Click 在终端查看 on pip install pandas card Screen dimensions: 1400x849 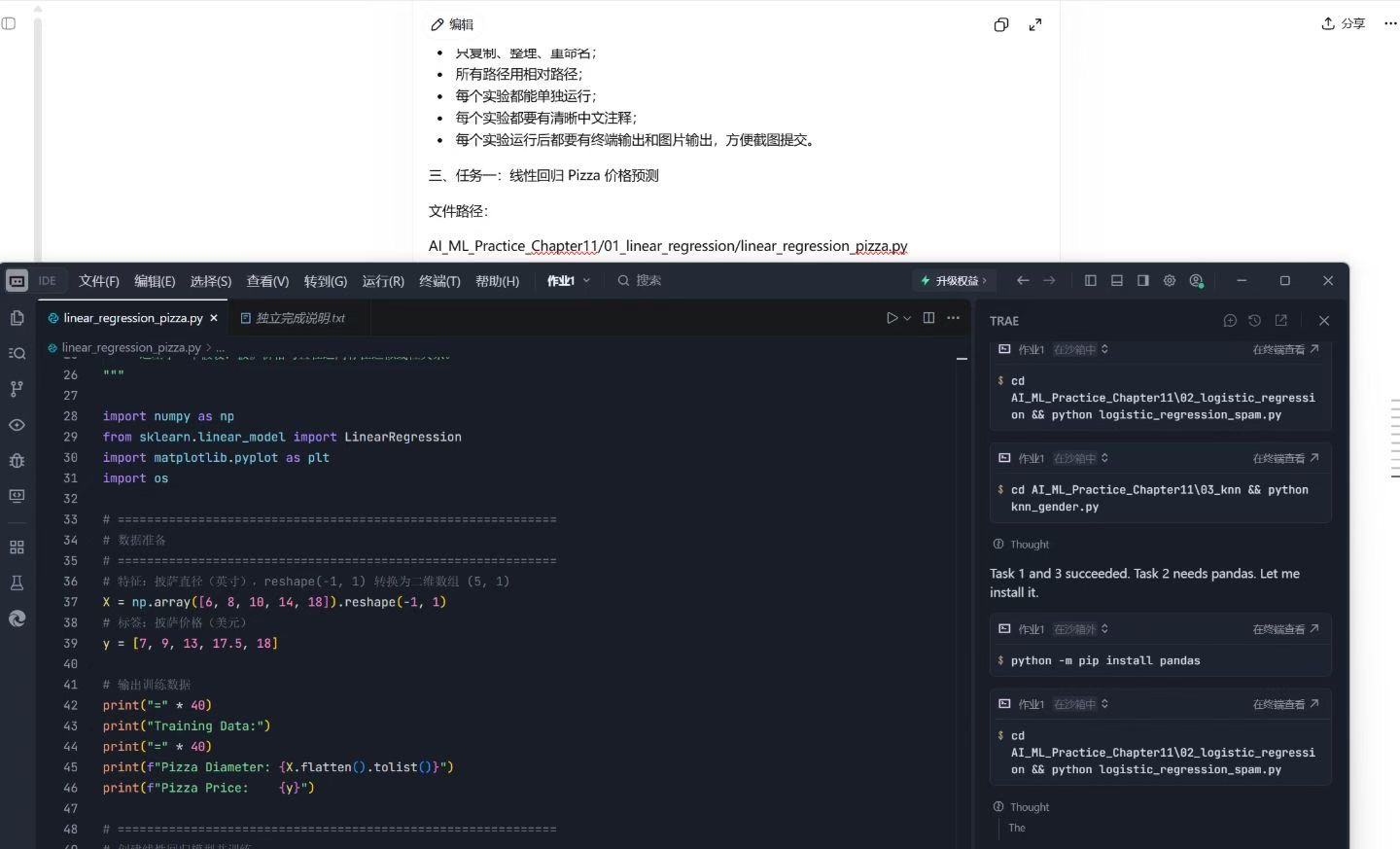1285,629
